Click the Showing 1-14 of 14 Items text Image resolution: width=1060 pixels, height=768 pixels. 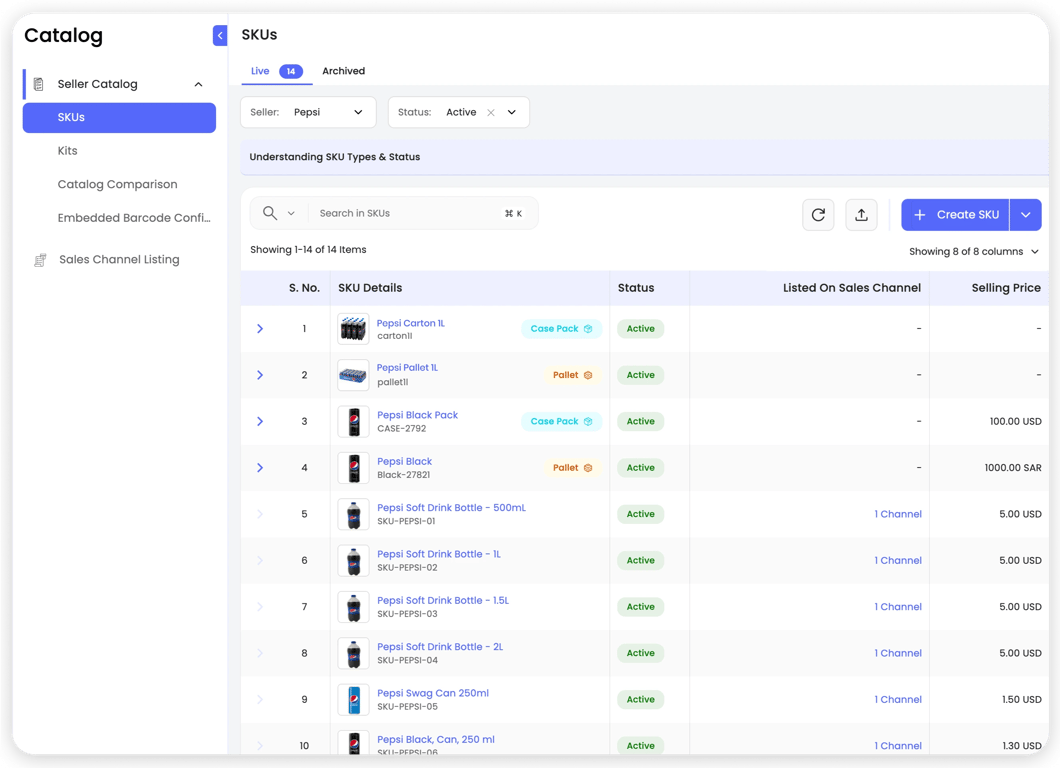pos(308,249)
